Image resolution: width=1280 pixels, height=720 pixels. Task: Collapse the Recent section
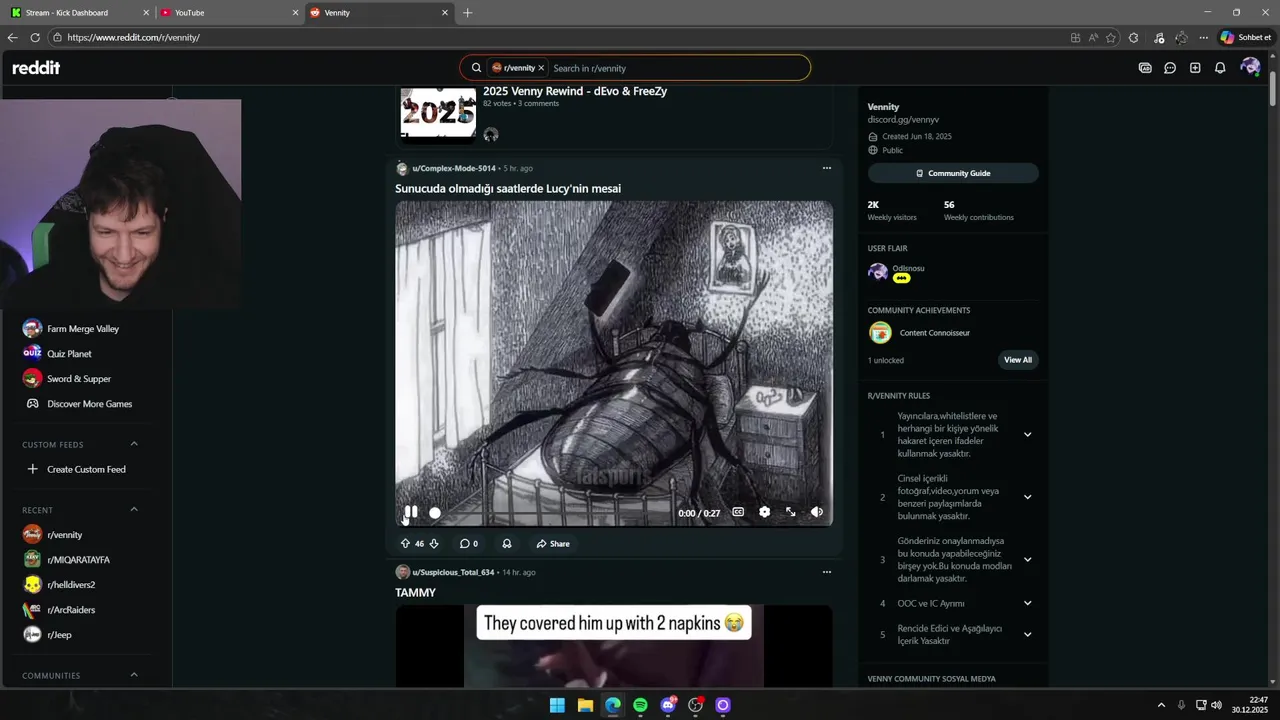point(134,510)
